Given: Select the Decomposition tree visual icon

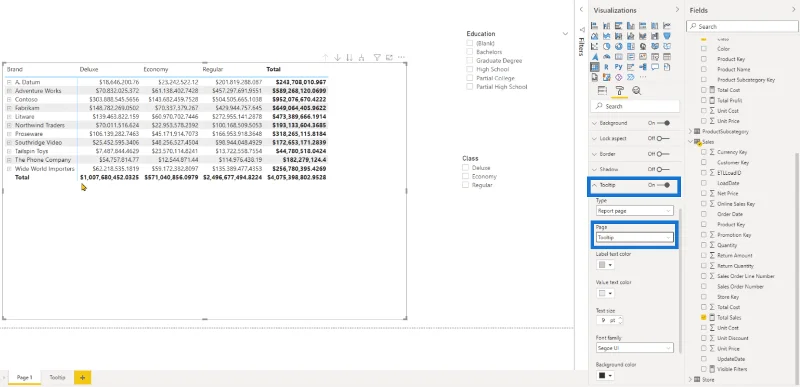Looking at the screenshot, I should (x=643, y=67).
